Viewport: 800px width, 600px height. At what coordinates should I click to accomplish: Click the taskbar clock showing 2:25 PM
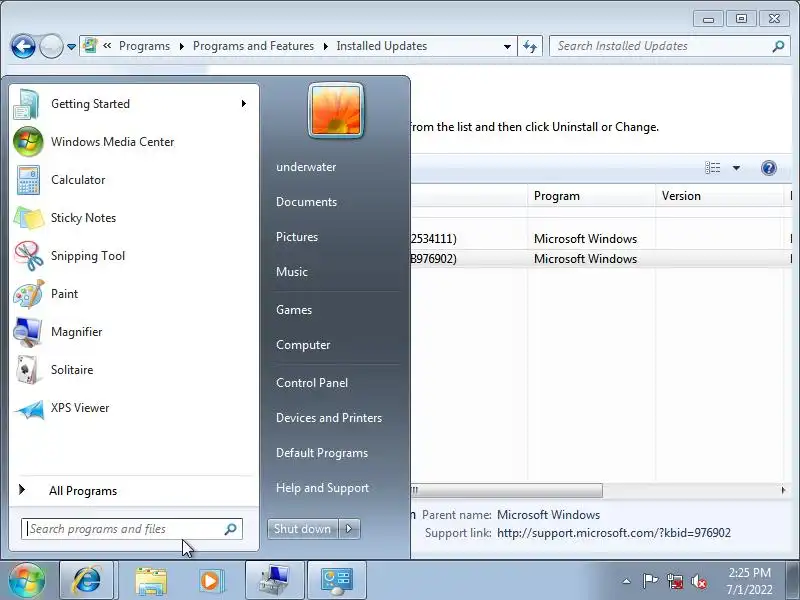[749, 581]
